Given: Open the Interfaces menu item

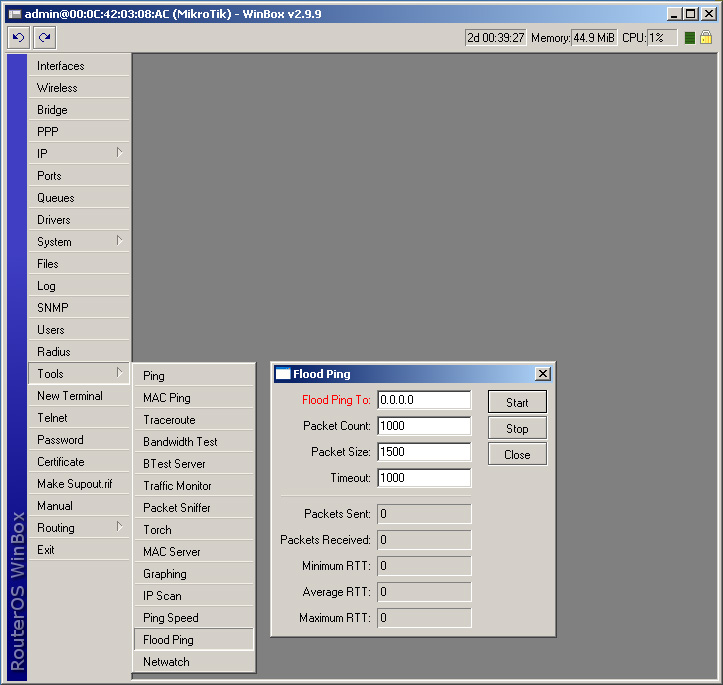Looking at the screenshot, I should (x=79, y=66).
